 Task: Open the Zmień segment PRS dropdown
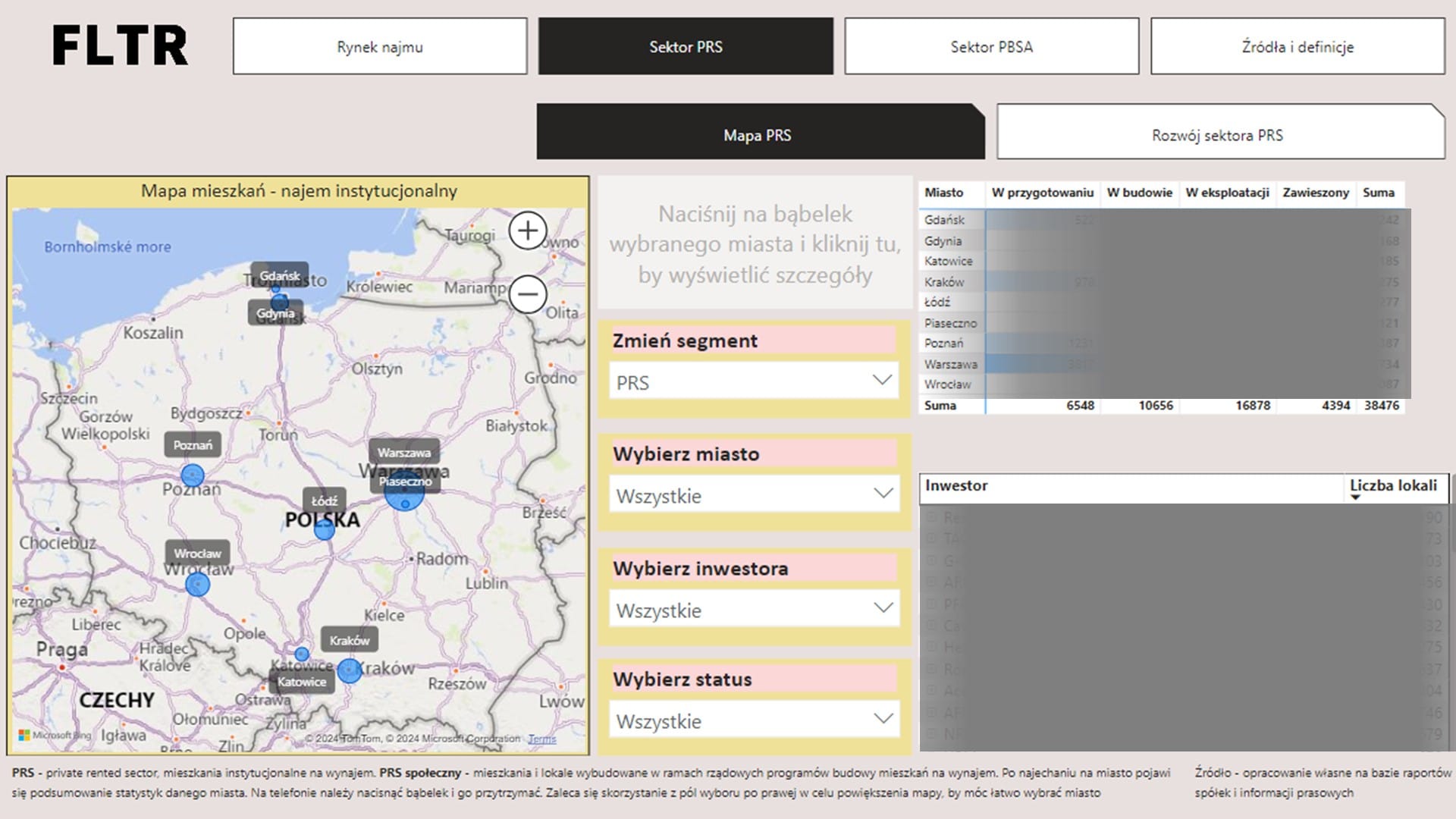tap(754, 381)
